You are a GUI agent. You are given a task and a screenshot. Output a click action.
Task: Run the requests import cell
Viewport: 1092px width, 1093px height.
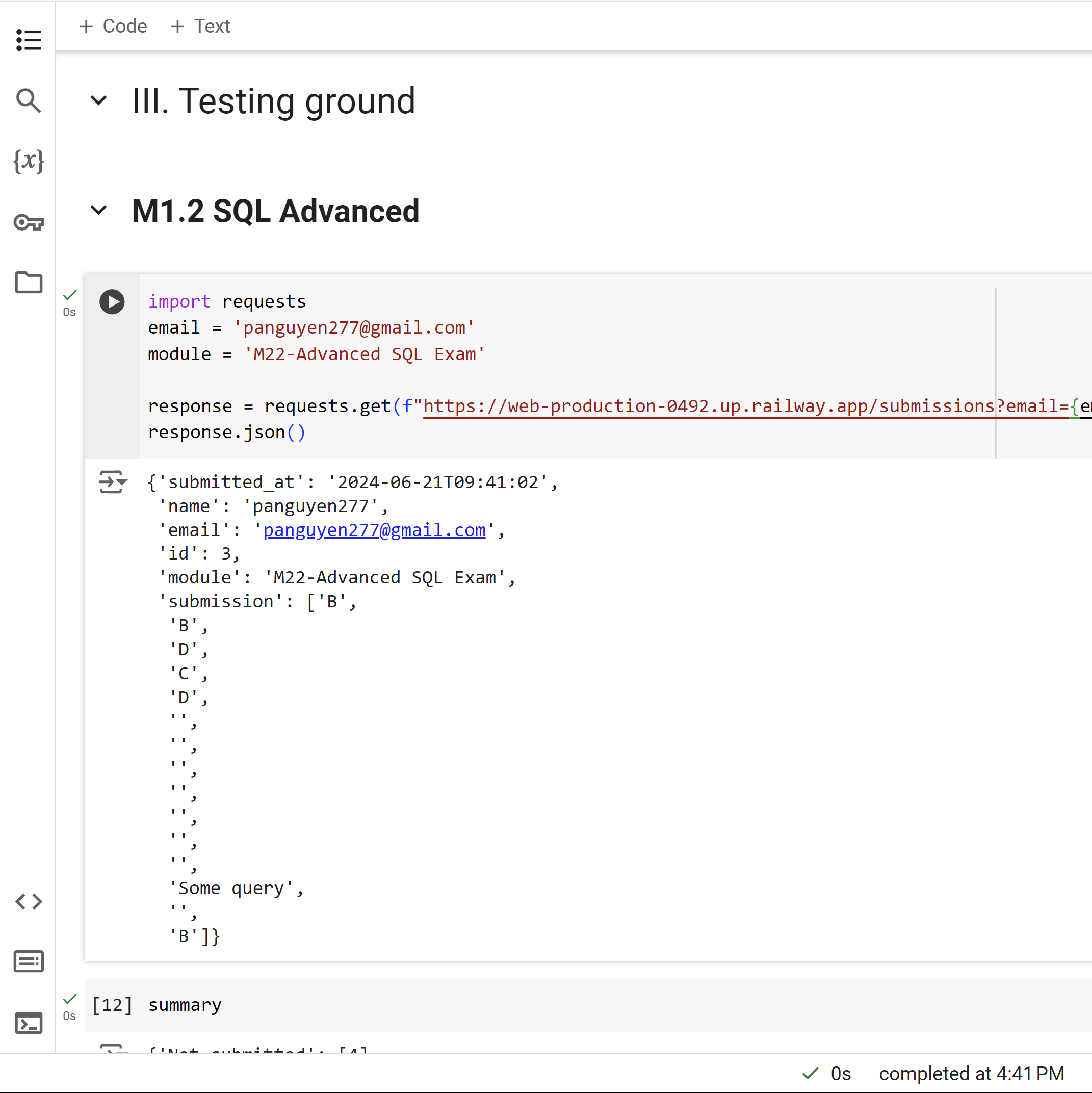(112, 302)
